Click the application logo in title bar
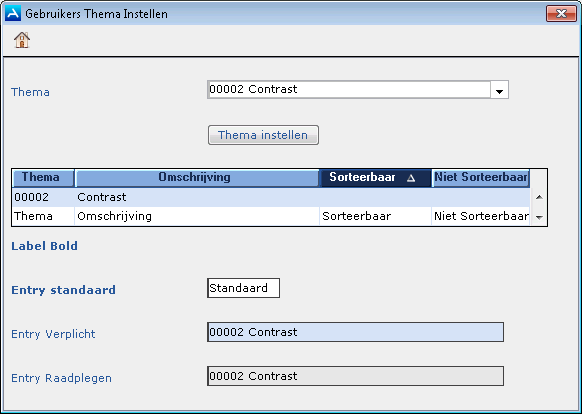 (13, 13)
